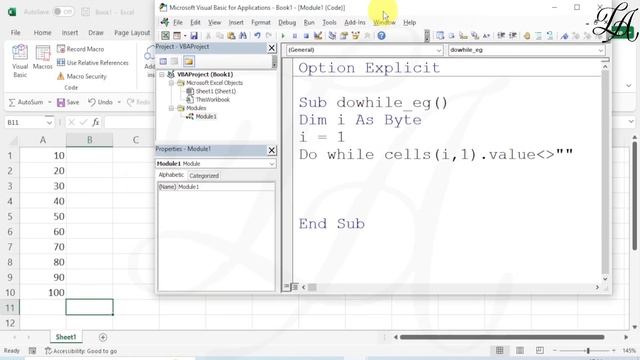This screenshot has height=360, width=640.
Task: Open the AutoSum dropdown arrow
Action: [x=50, y=102]
